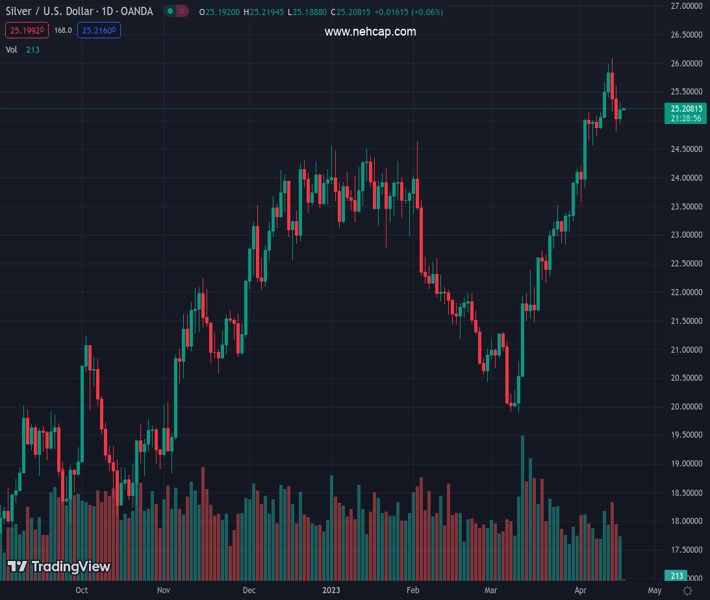Click the Dec label on time axis

click(249, 591)
